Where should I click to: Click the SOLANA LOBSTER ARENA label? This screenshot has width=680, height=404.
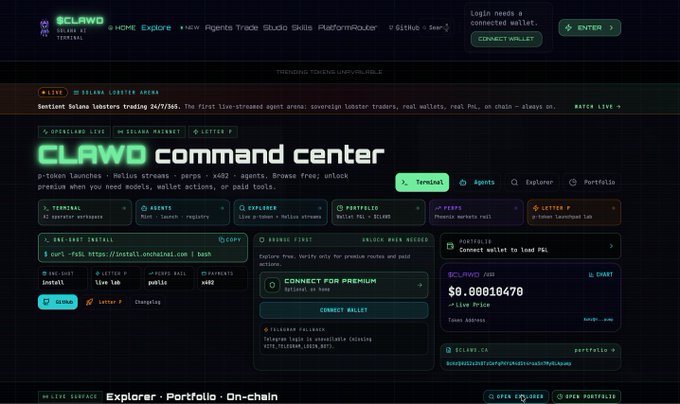tap(116, 92)
